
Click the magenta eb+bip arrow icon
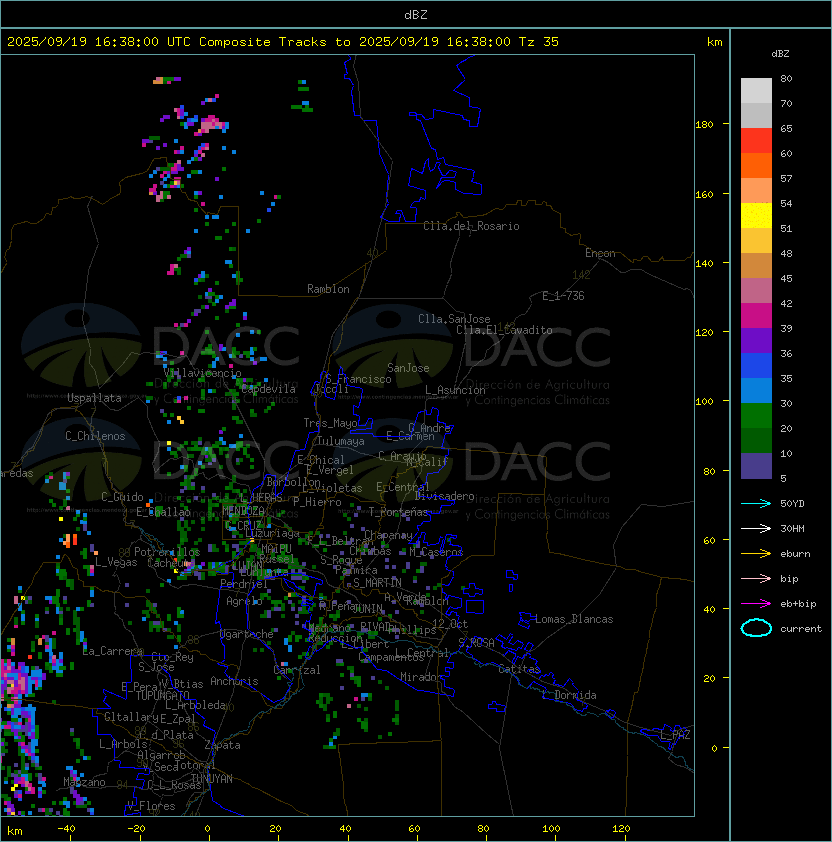(x=756, y=604)
